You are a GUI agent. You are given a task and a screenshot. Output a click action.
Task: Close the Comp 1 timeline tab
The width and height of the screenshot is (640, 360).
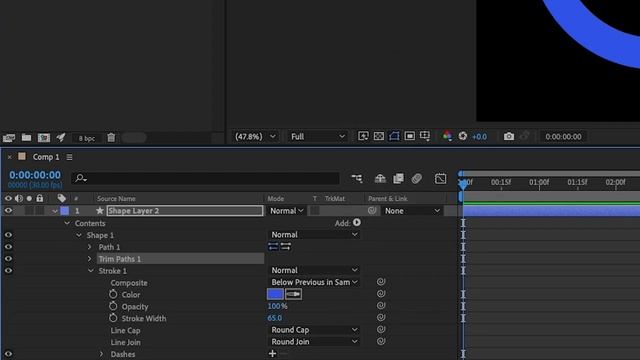coord(9,157)
